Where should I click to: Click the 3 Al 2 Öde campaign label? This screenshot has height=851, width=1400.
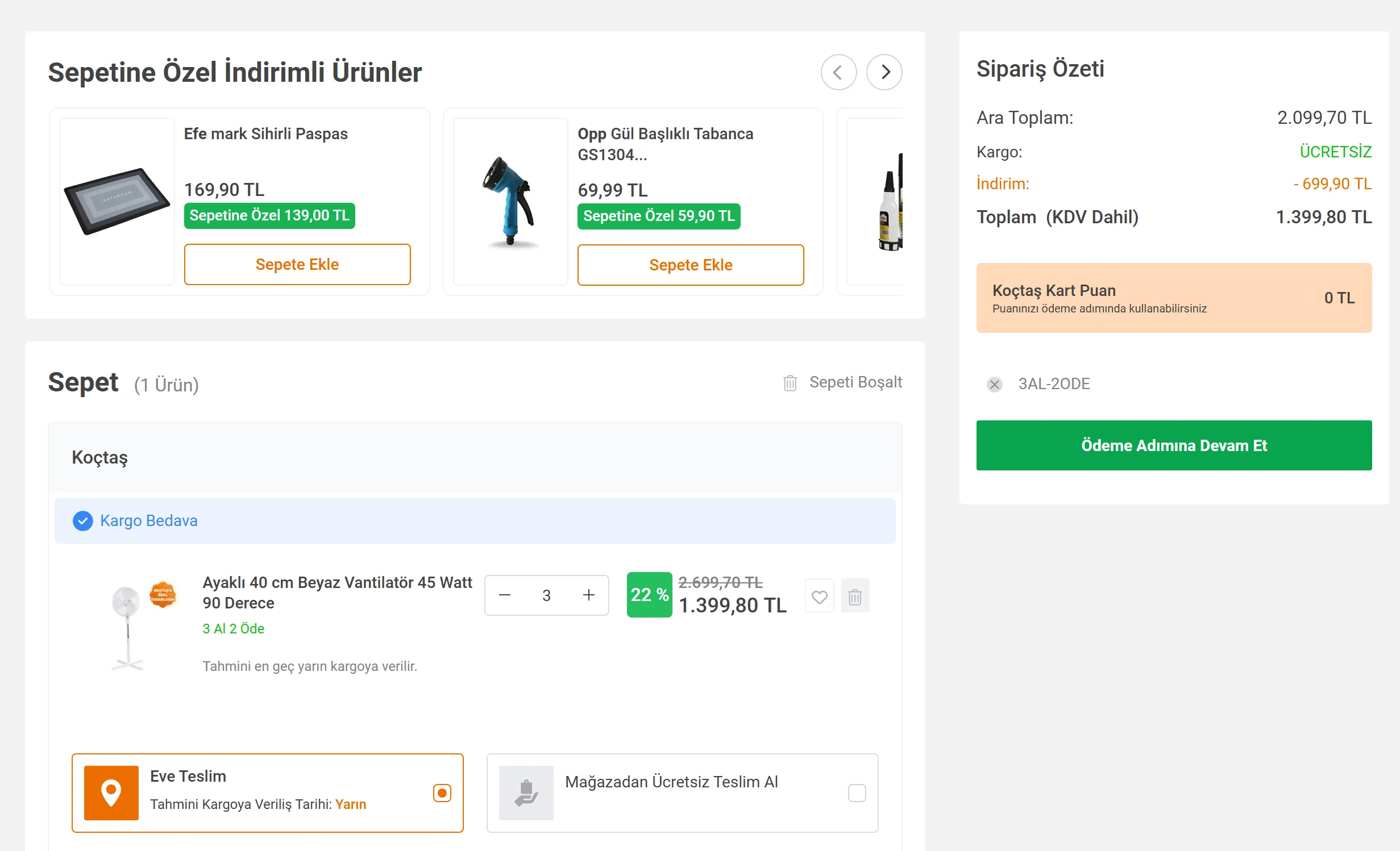point(234,629)
